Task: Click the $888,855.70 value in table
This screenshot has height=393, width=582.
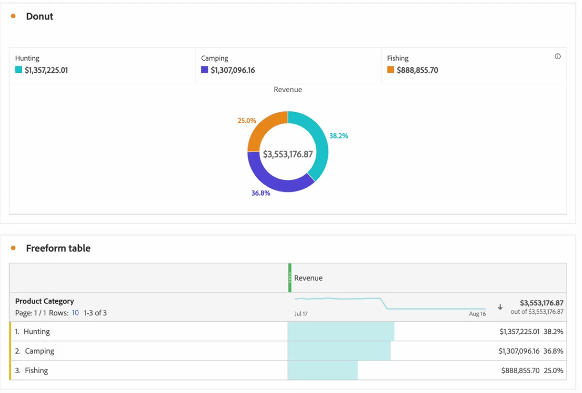Action: click(x=520, y=370)
